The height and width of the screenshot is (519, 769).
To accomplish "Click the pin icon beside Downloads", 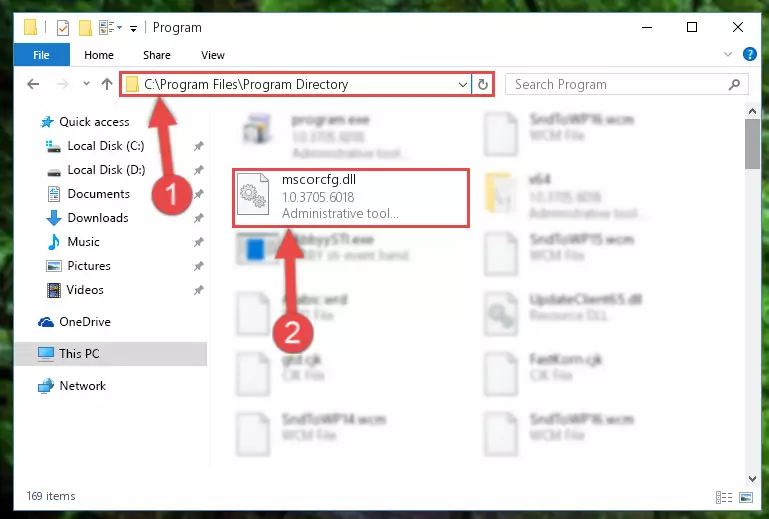I will [x=198, y=218].
